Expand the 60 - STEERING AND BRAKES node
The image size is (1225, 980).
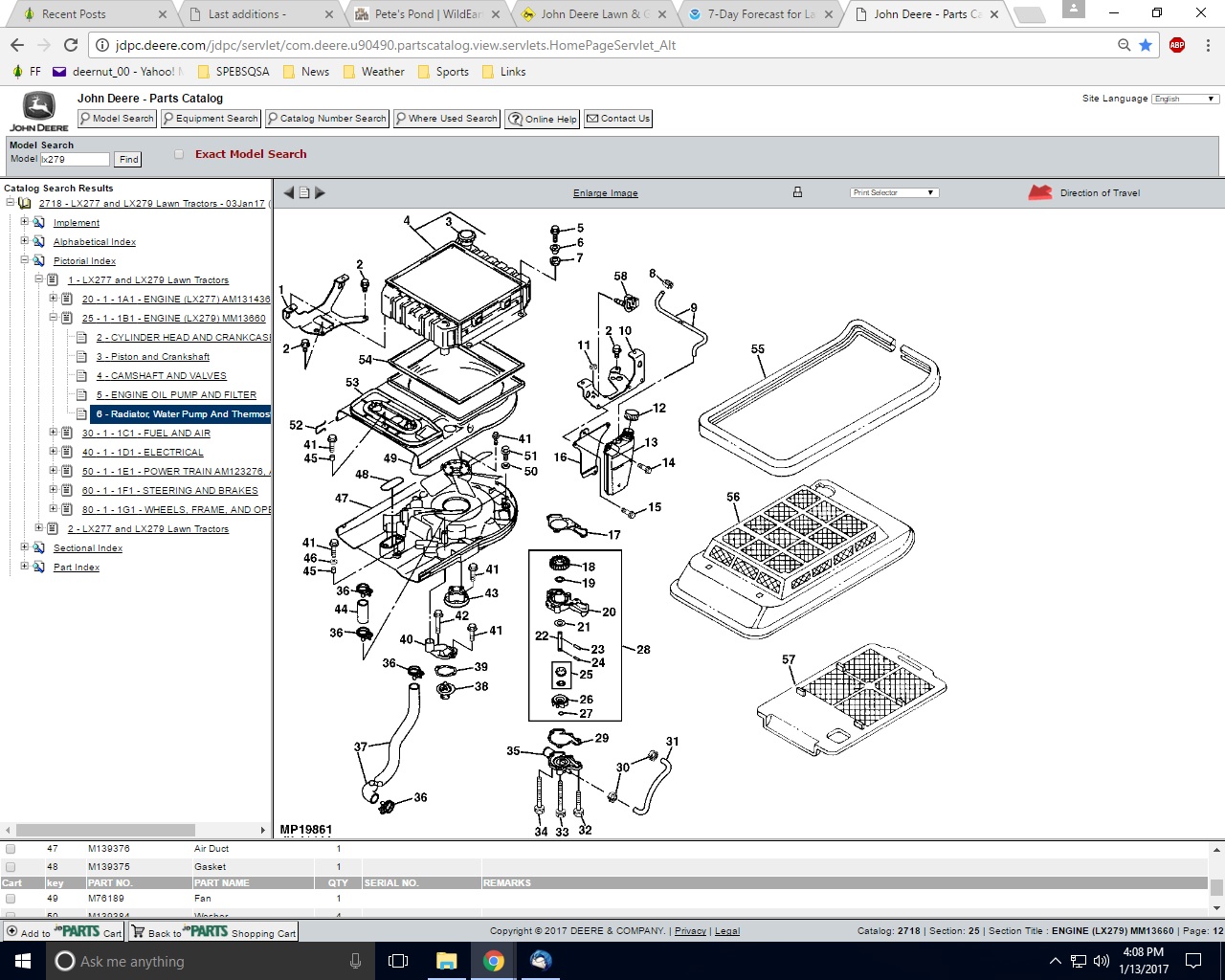coord(54,490)
